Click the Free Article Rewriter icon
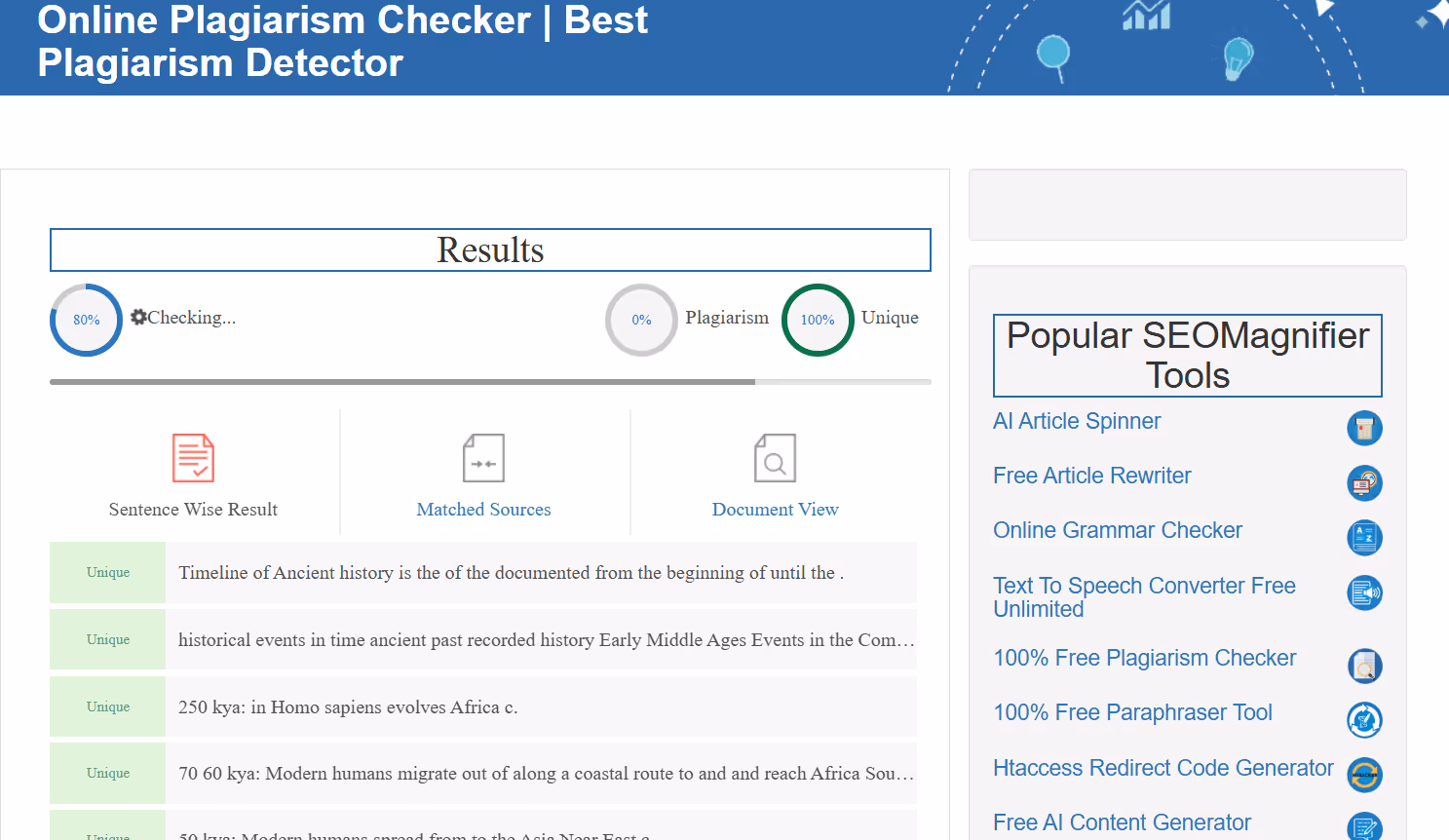 pos(1364,482)
